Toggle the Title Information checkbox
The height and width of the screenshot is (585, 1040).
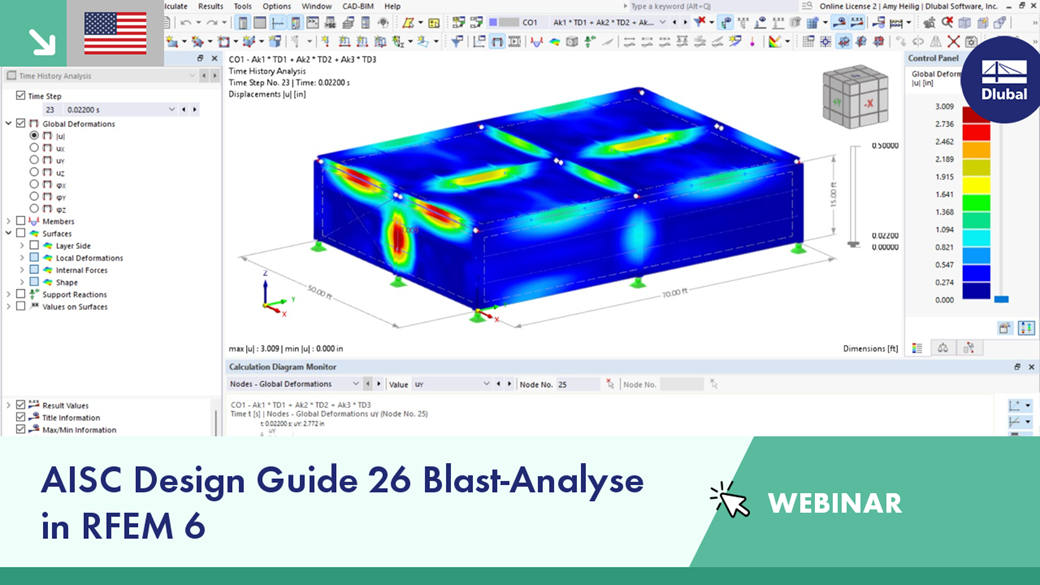pos(21,417)
